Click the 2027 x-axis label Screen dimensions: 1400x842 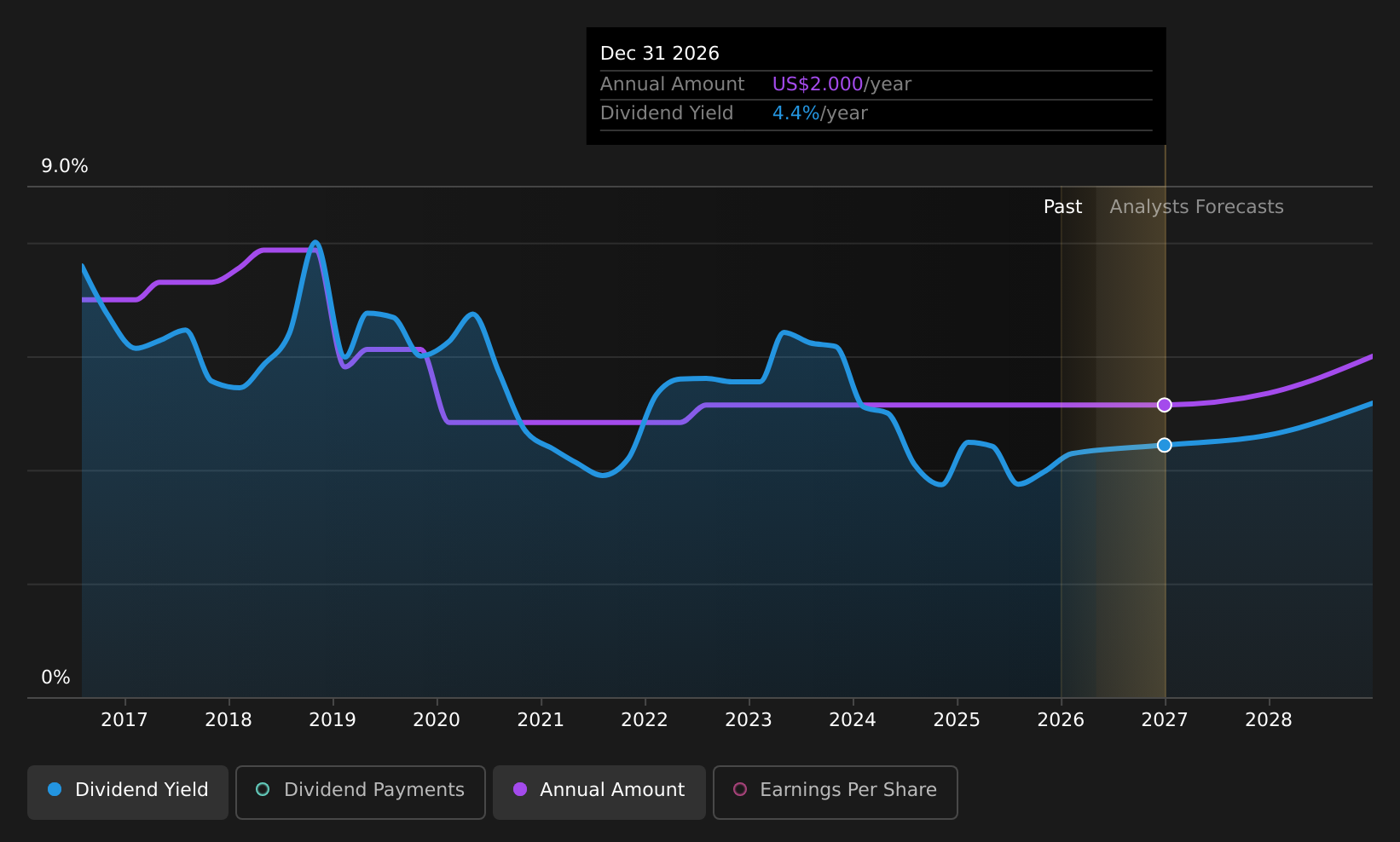[1165, 720]
